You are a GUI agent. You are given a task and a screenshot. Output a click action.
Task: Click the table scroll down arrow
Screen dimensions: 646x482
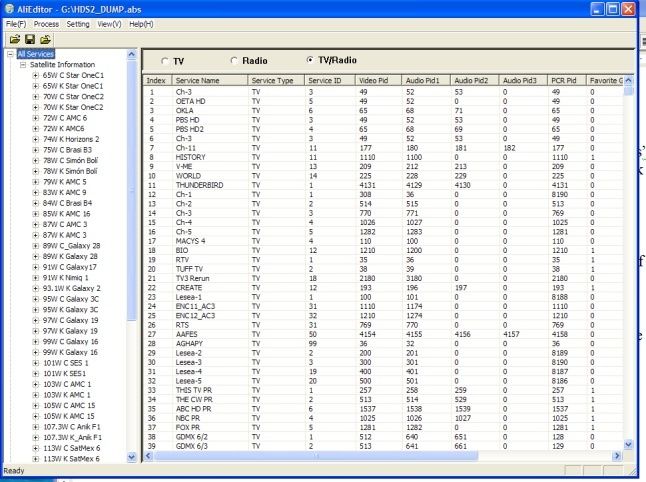pyautogui.click(x=628, y=445)
